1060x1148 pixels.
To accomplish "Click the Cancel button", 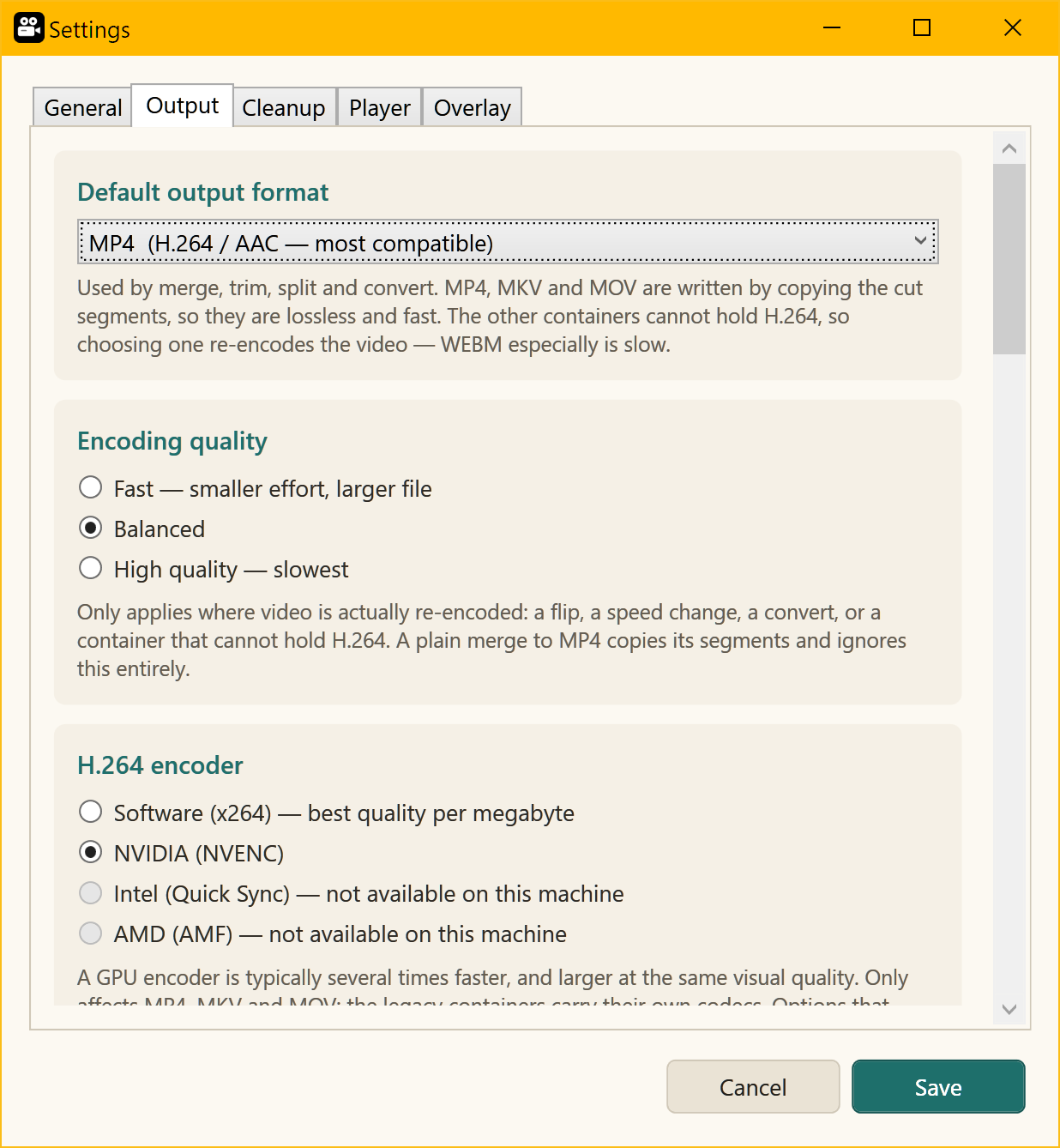I will tap(753, 1087).
